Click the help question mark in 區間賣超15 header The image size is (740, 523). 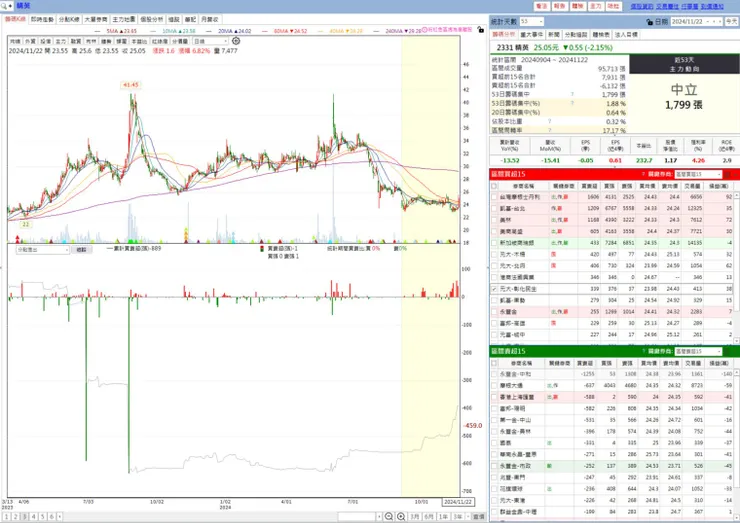(x=643, y=351)
